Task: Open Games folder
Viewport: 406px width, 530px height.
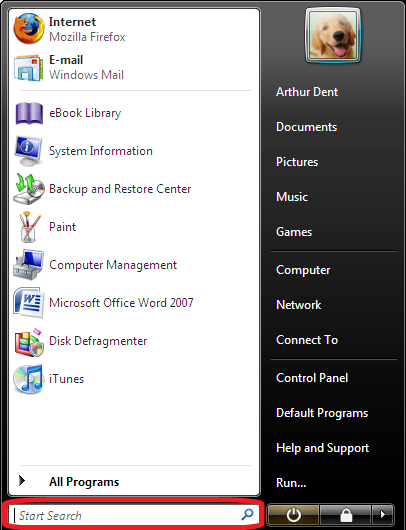Action: coord(294,232)
